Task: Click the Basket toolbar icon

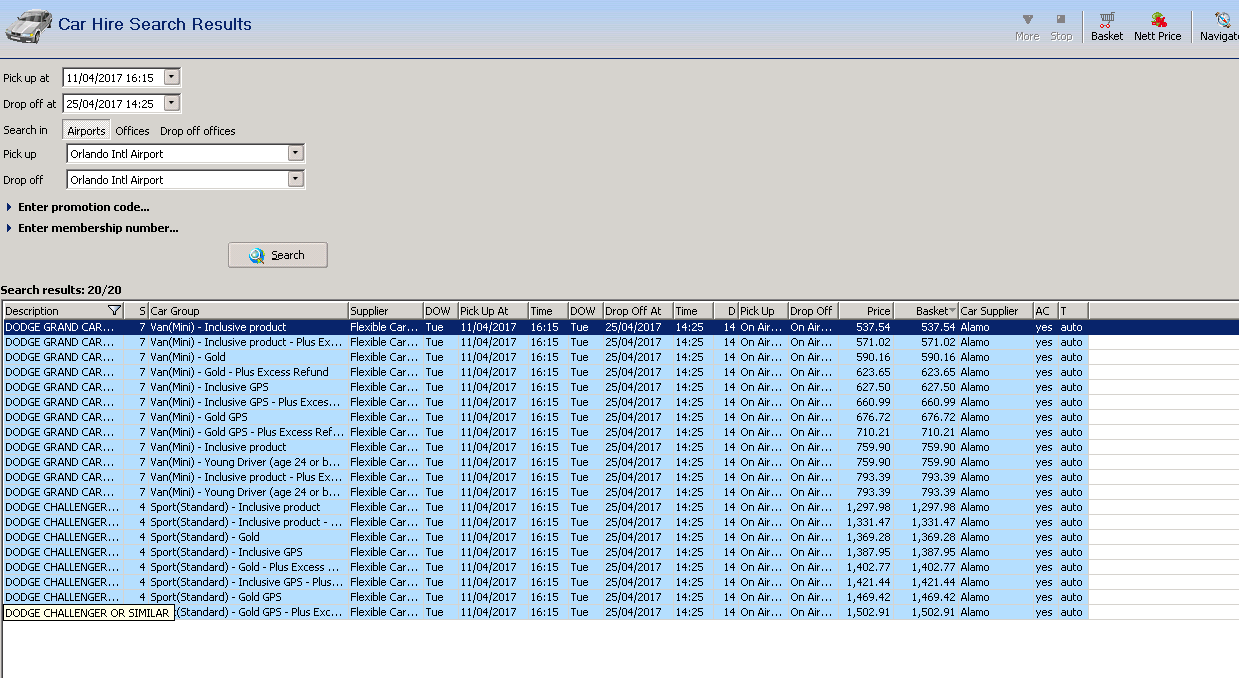Action: point(1106,26)
